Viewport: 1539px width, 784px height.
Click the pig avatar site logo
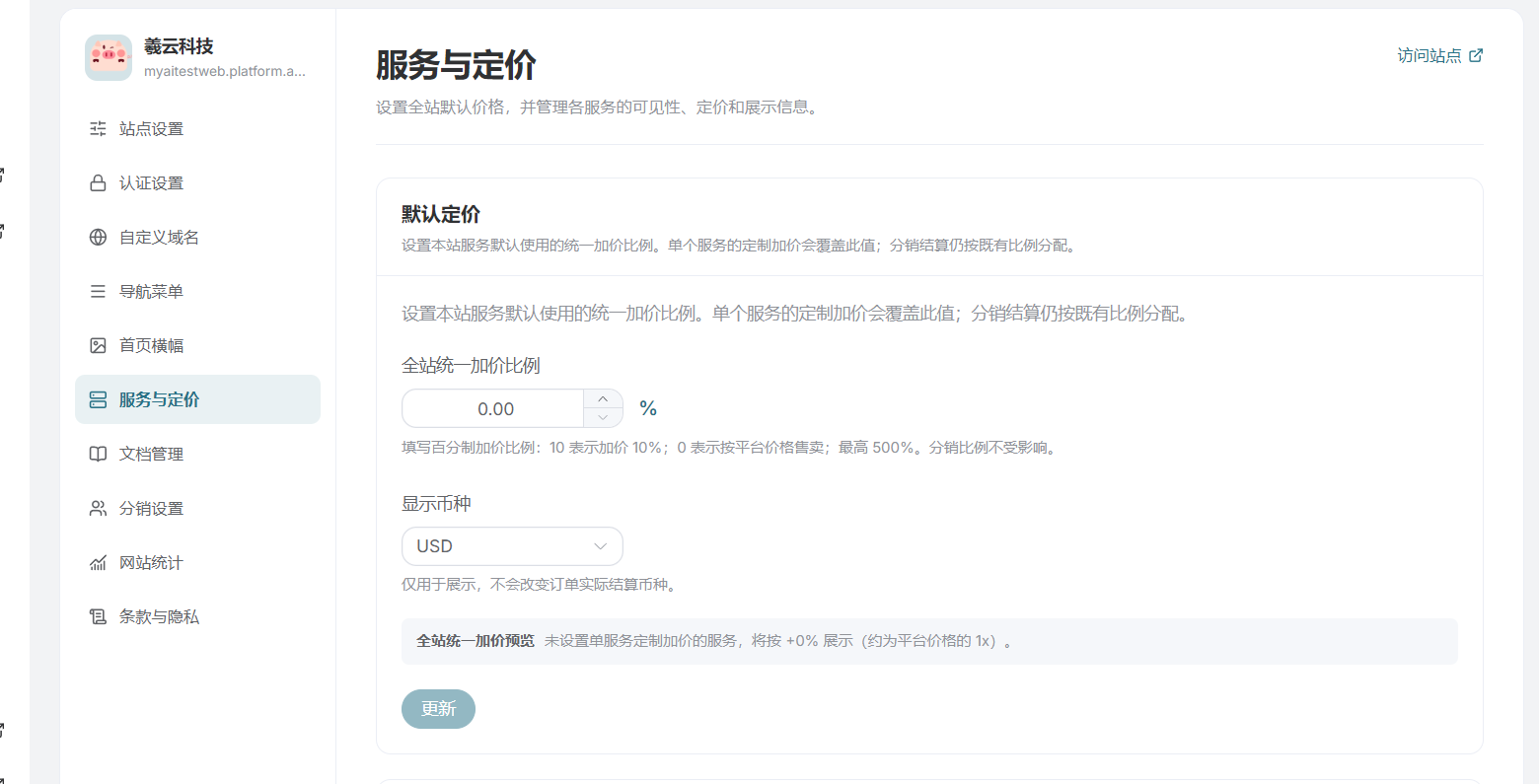(109, 57)
